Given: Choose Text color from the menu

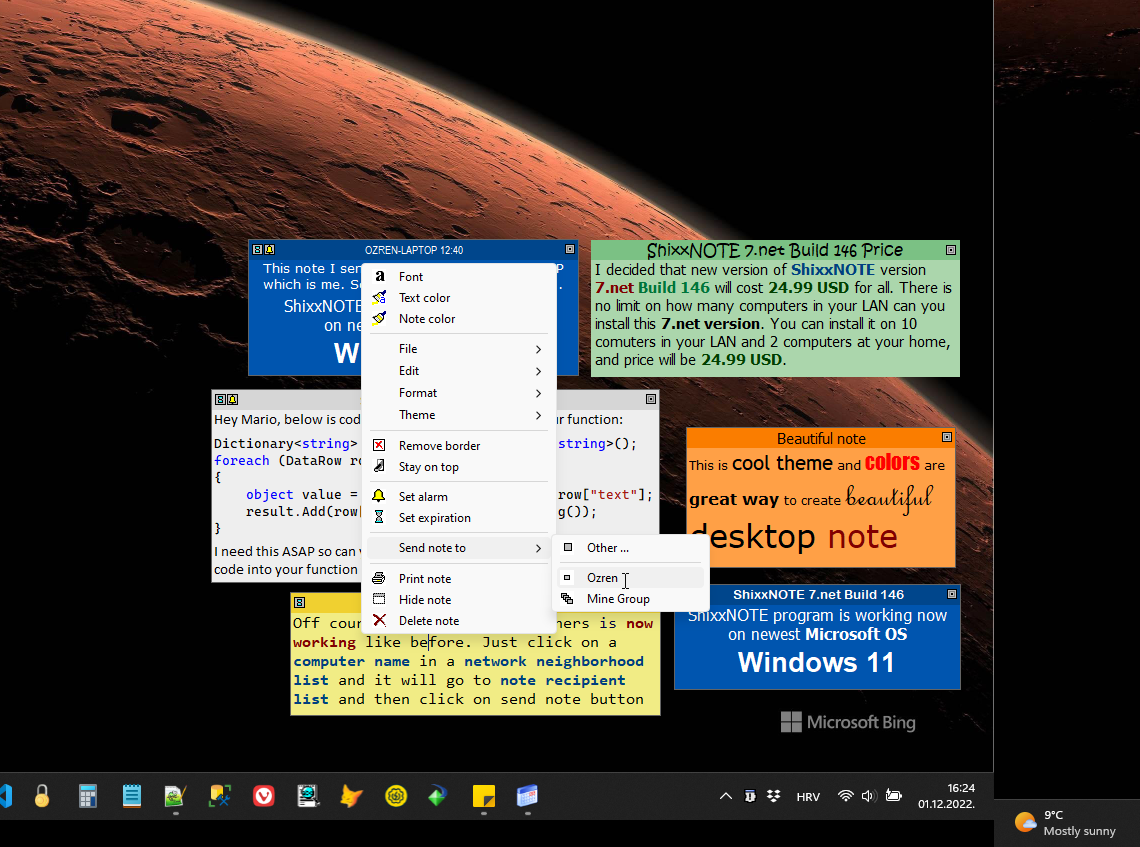Looking at the screenshot, I should 458,297.
